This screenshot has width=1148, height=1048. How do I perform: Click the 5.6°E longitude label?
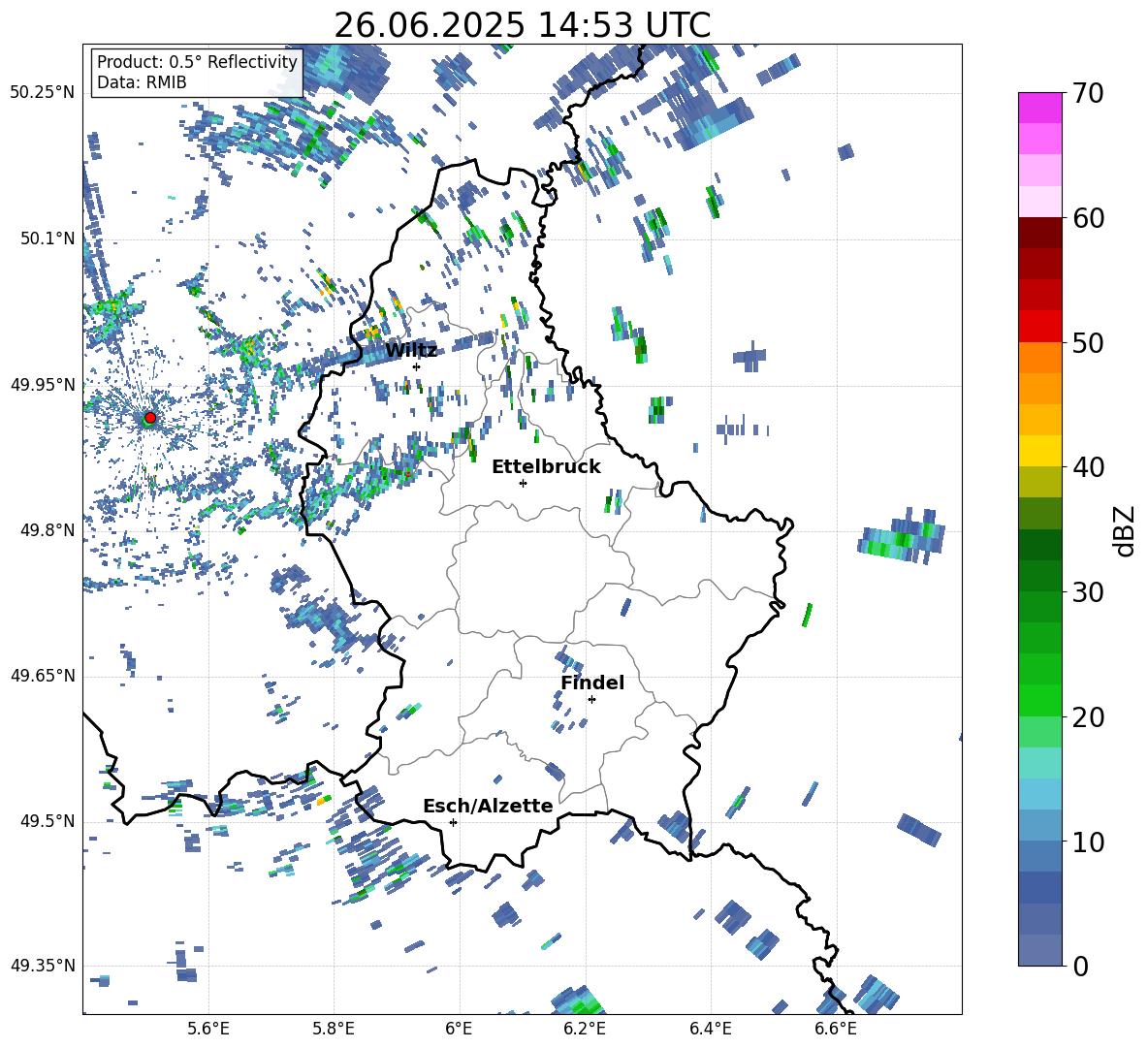pyautogui.click(x=208, y=1029)
